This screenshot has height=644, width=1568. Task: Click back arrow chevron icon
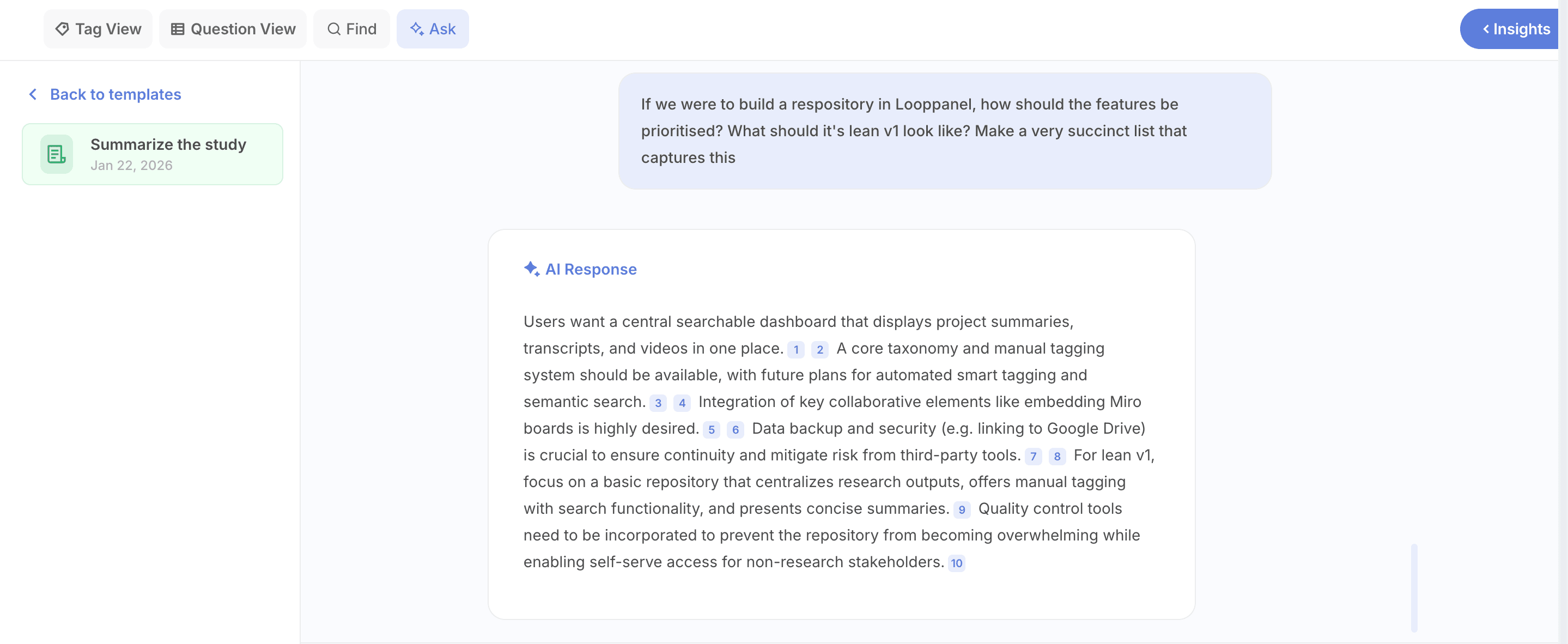tap(33, 94)
